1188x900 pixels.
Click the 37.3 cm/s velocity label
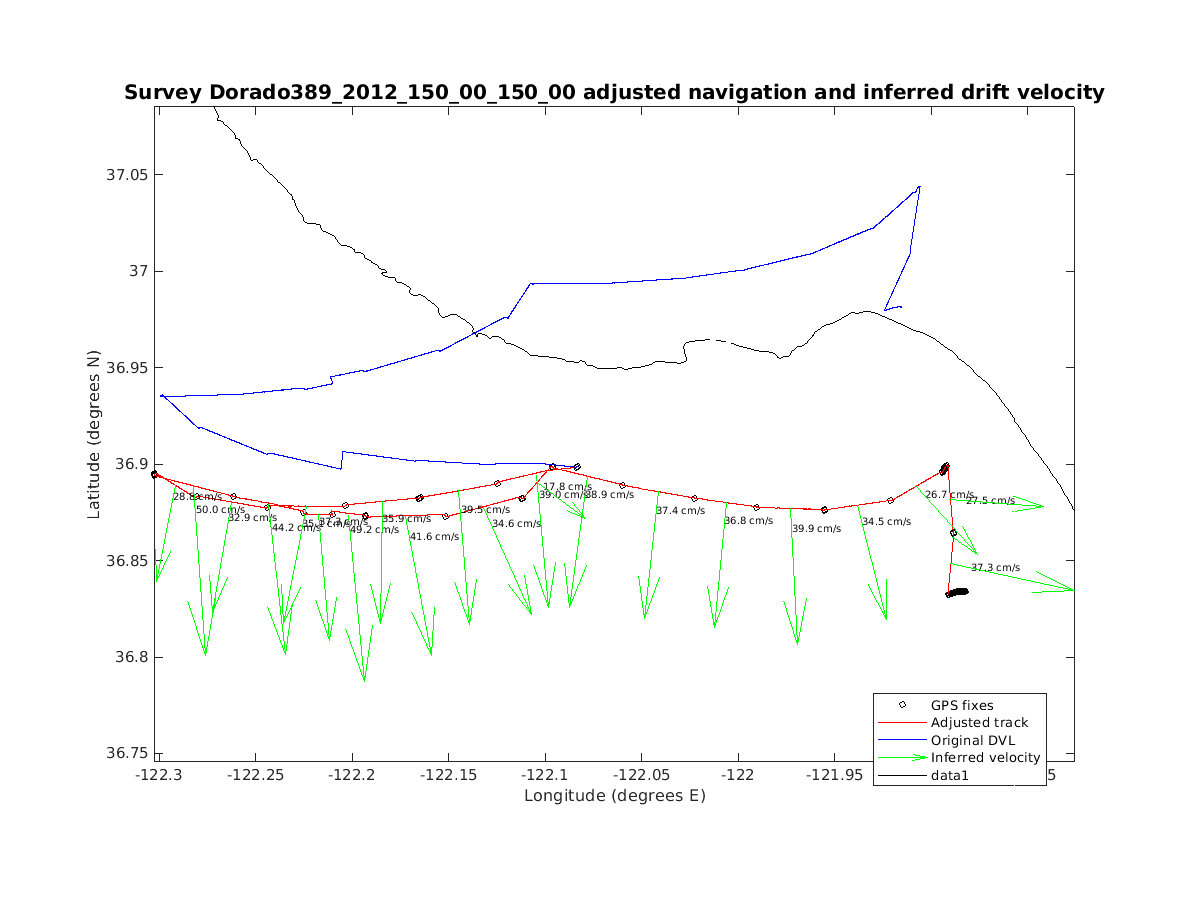(995, 568)
